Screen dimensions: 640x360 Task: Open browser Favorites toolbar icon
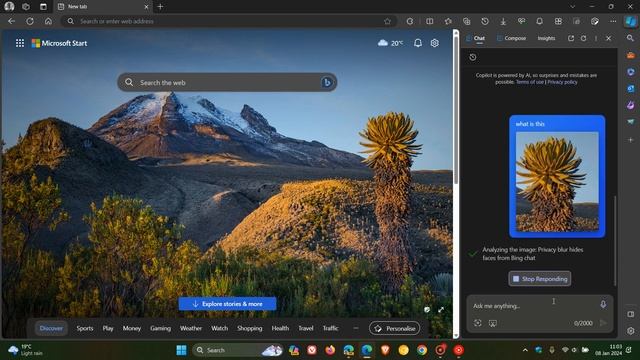pos(448,21)
